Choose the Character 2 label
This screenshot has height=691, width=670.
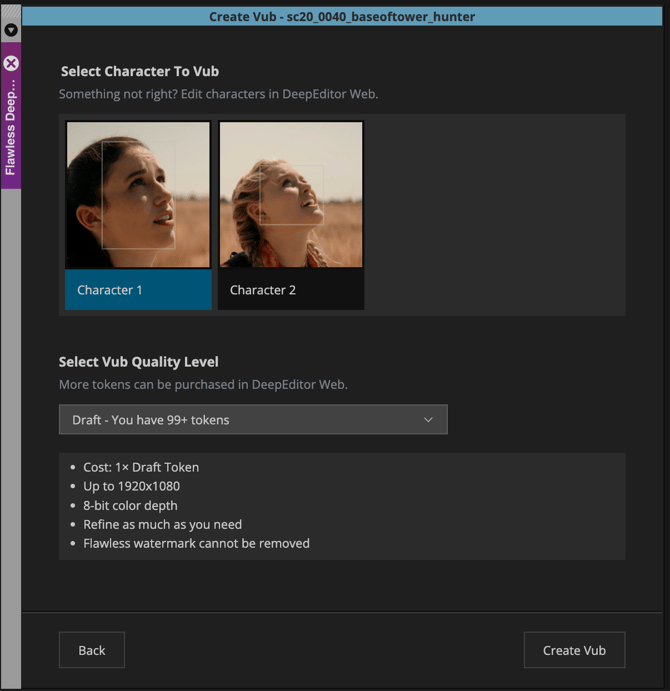pos(263,290)
